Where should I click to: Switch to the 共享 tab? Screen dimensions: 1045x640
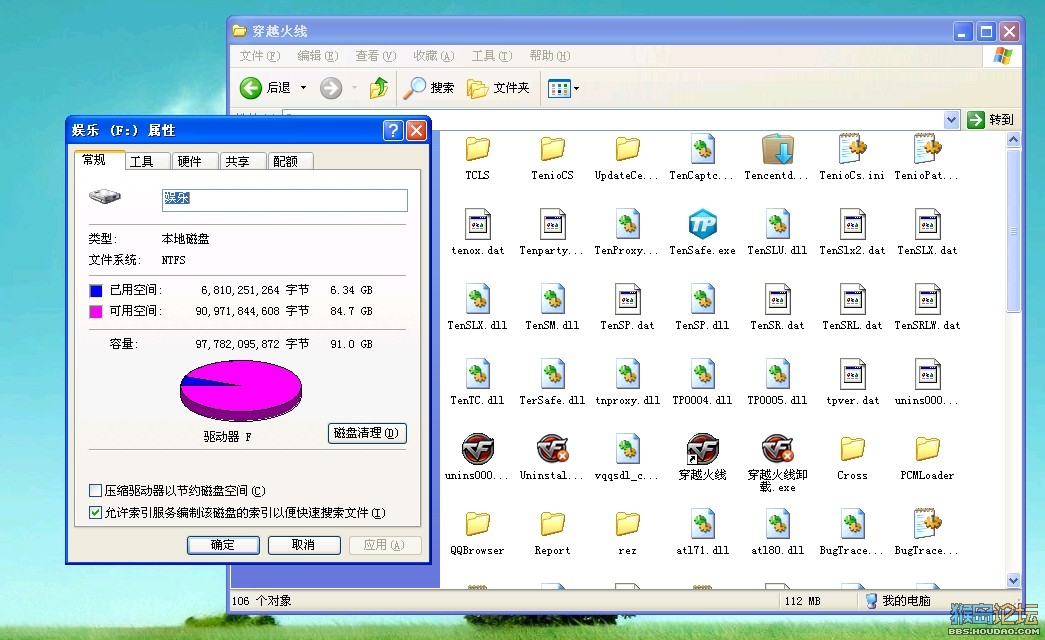[243, 161]
